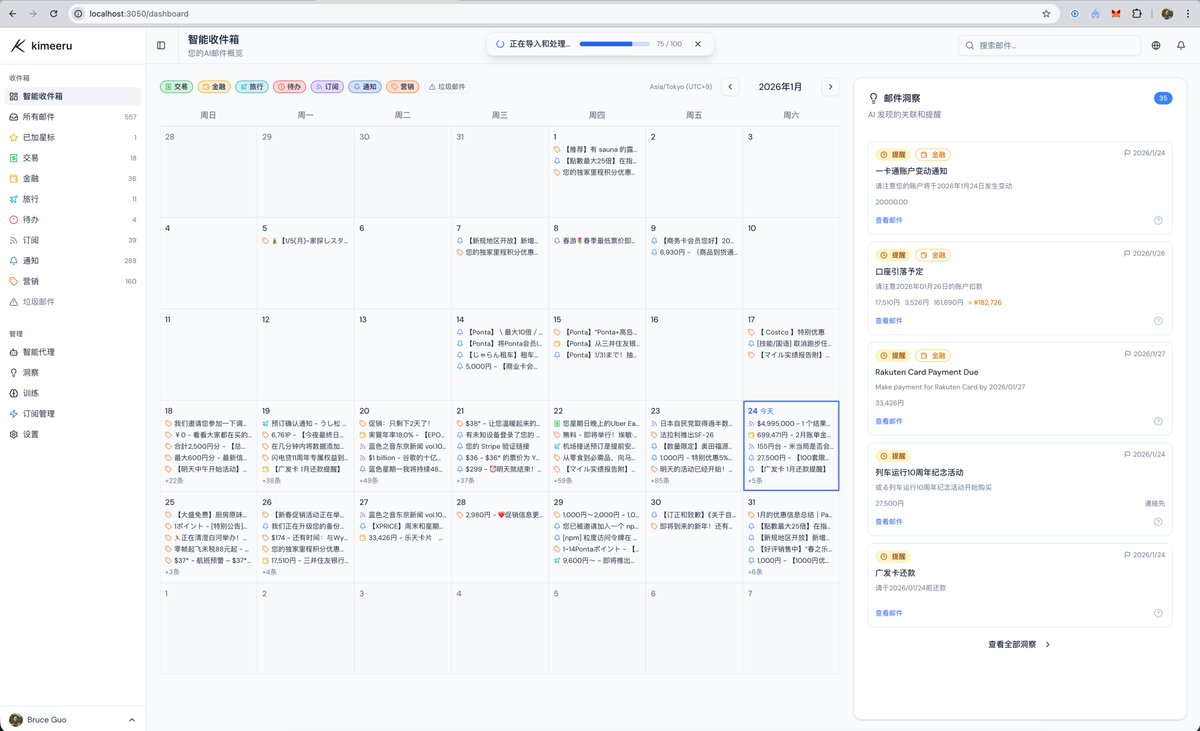This screenshot has width=1200, height=731.
Task: Toggle the sidebar panel icon
Action: pyautogui.click(x=161, y=45)
